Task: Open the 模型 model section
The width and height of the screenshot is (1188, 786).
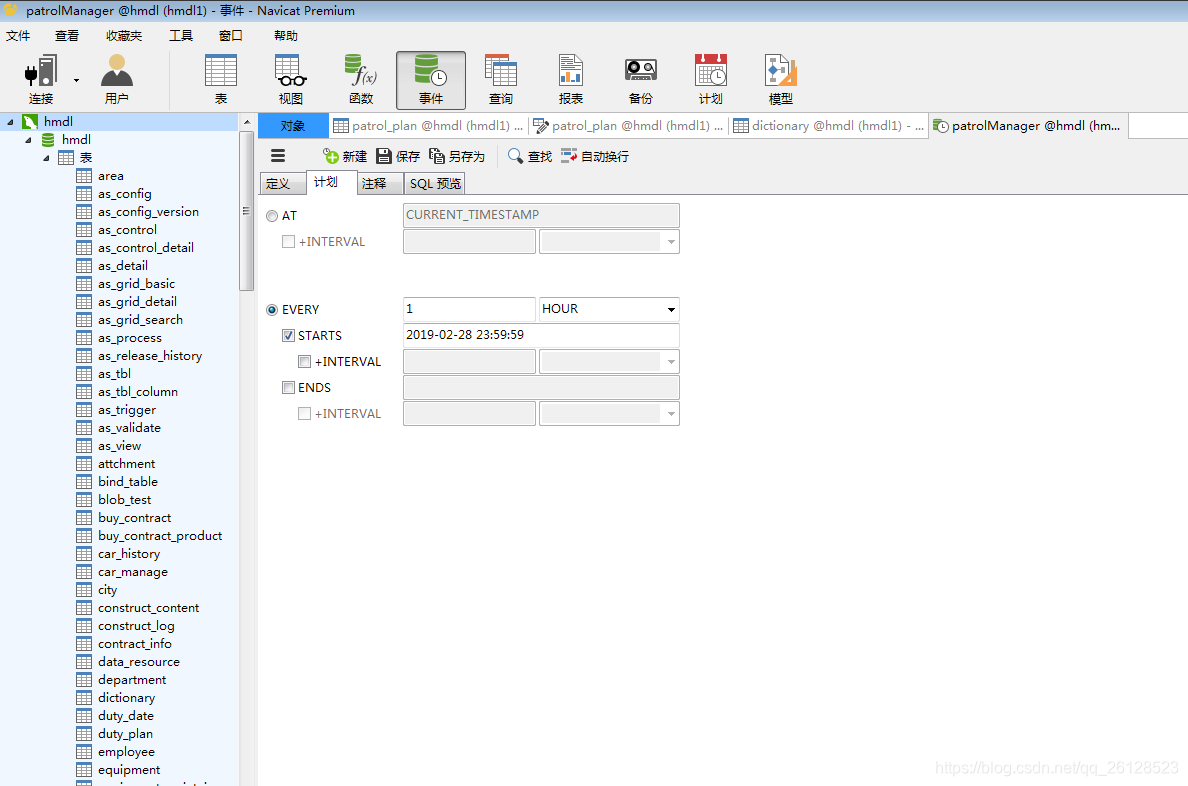Action: (780, 79)
